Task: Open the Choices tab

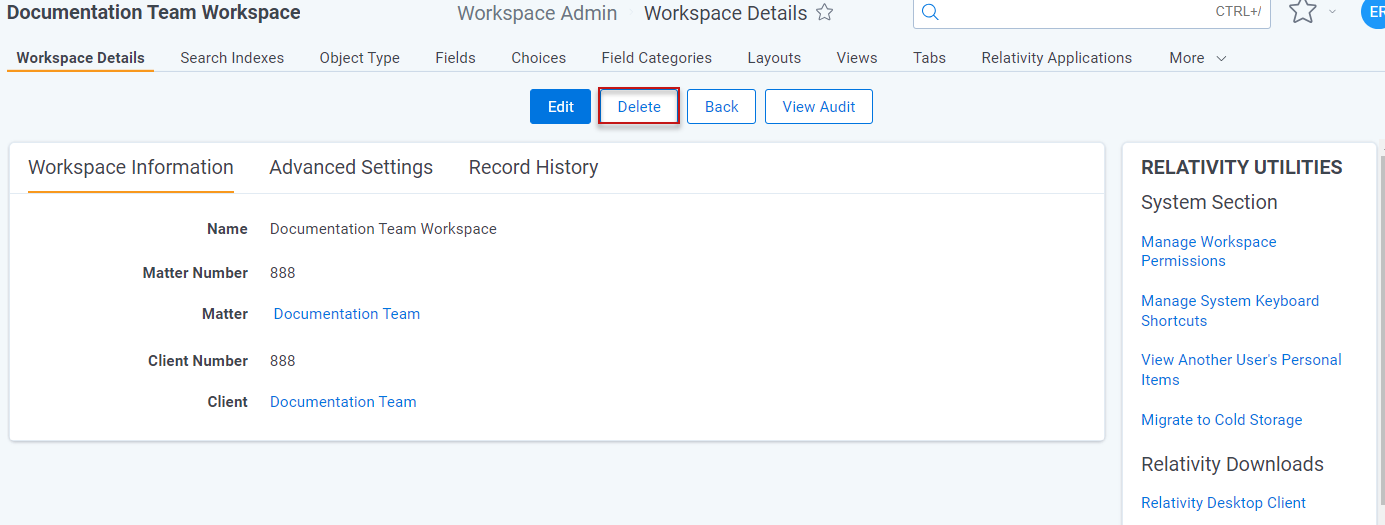Action: pos(538,58)
